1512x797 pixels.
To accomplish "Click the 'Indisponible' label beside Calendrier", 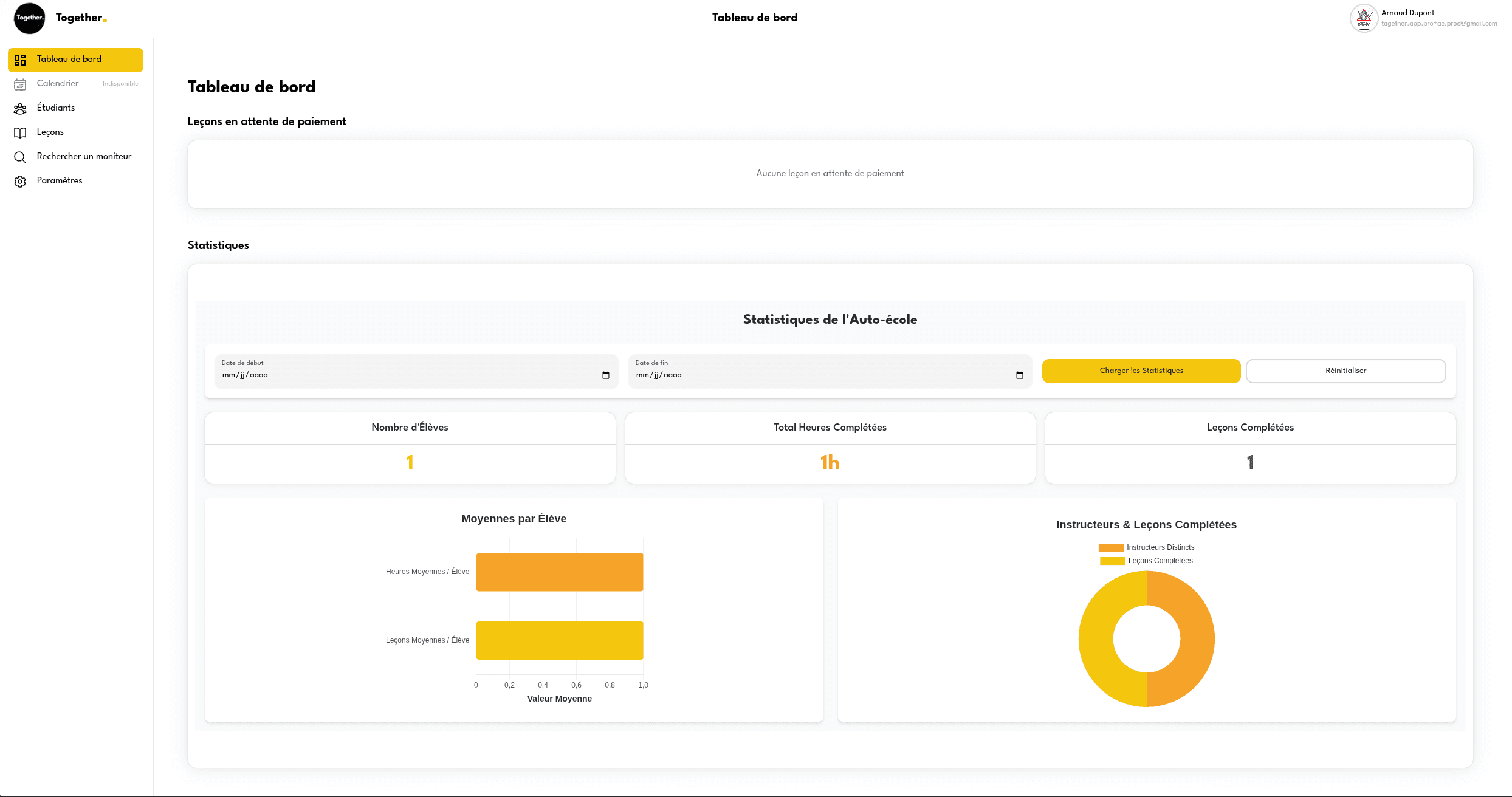I will click(120, 84).
